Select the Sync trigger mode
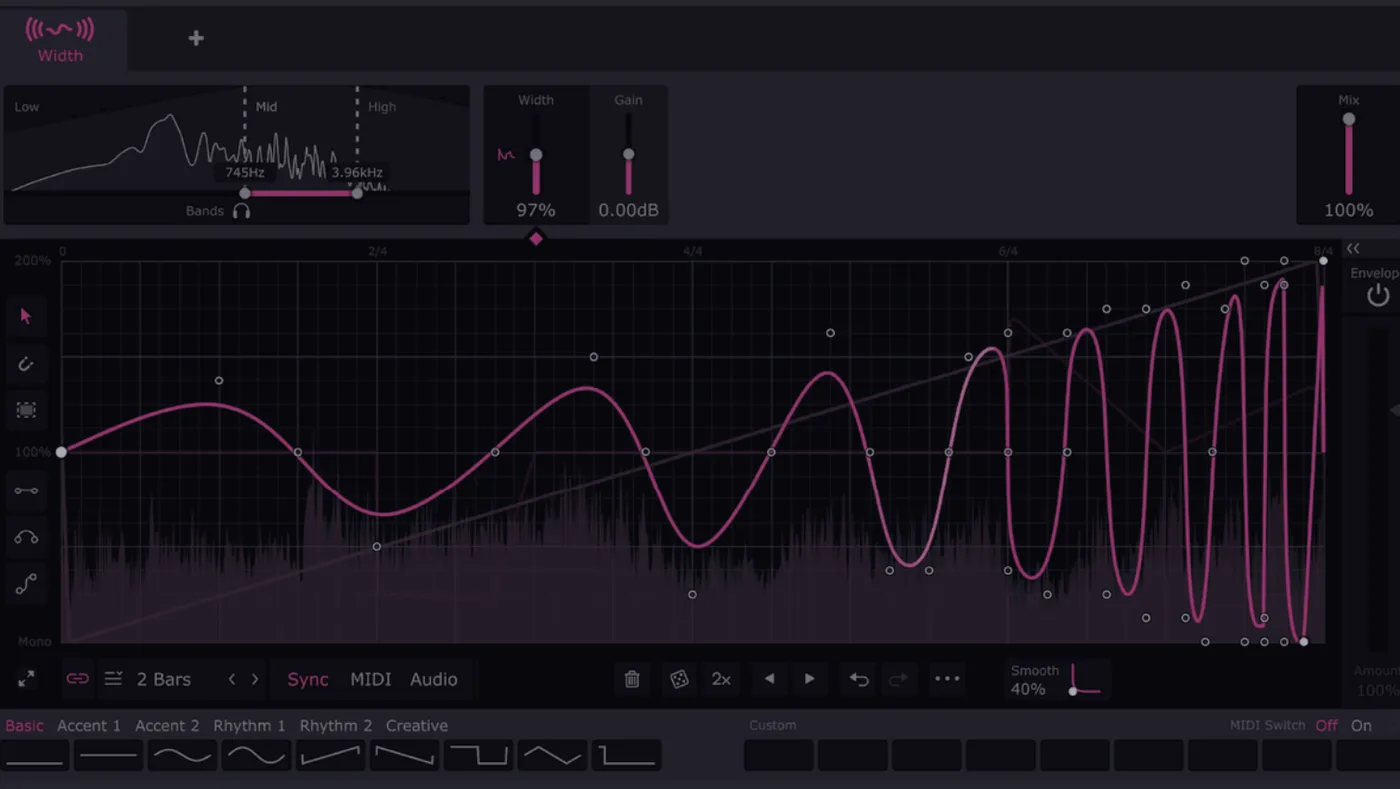The height and width of the screenshot is (789, 1400). 308,679
